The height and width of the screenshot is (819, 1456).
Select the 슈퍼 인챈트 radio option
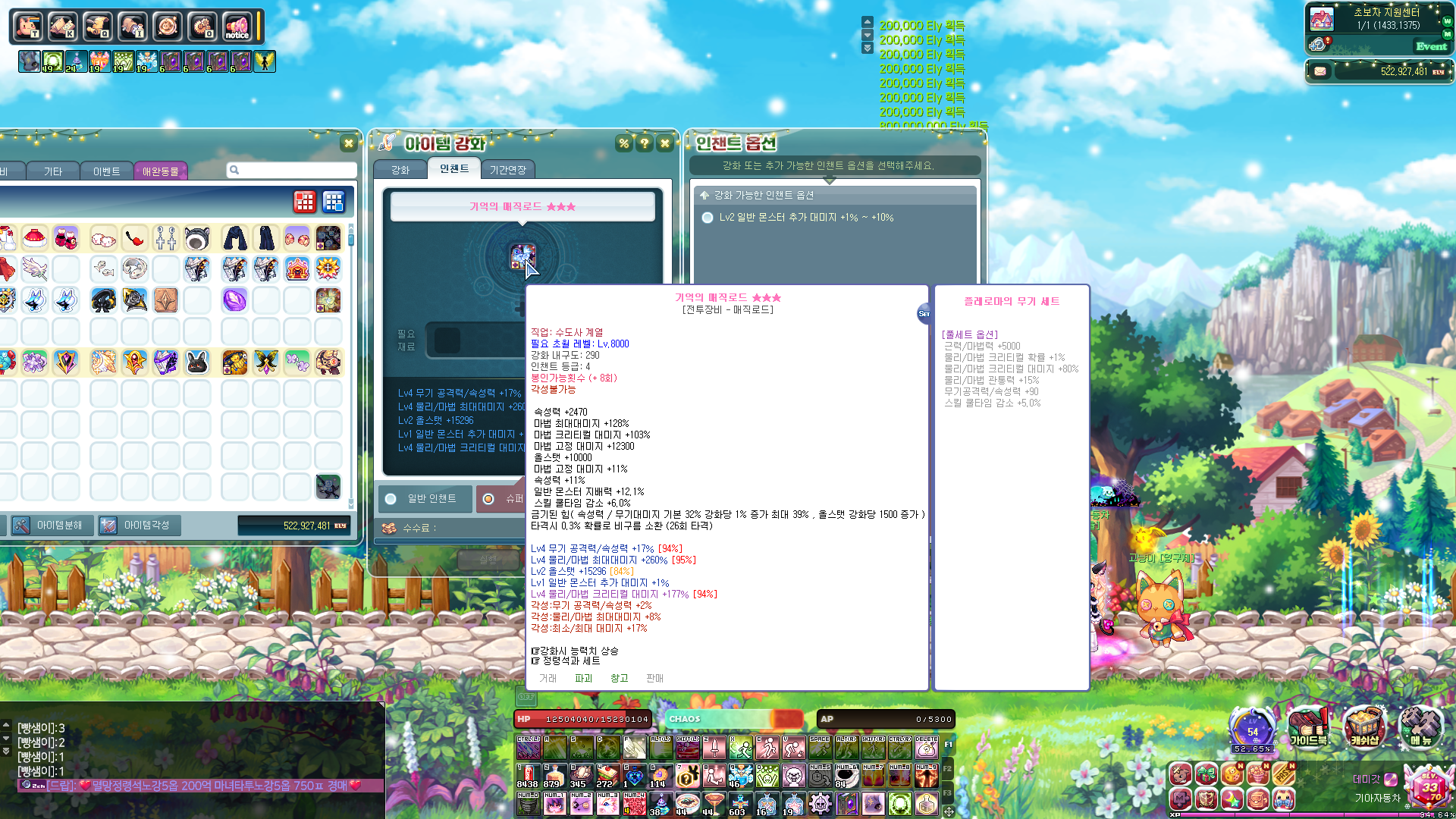(x=488, y=499)
